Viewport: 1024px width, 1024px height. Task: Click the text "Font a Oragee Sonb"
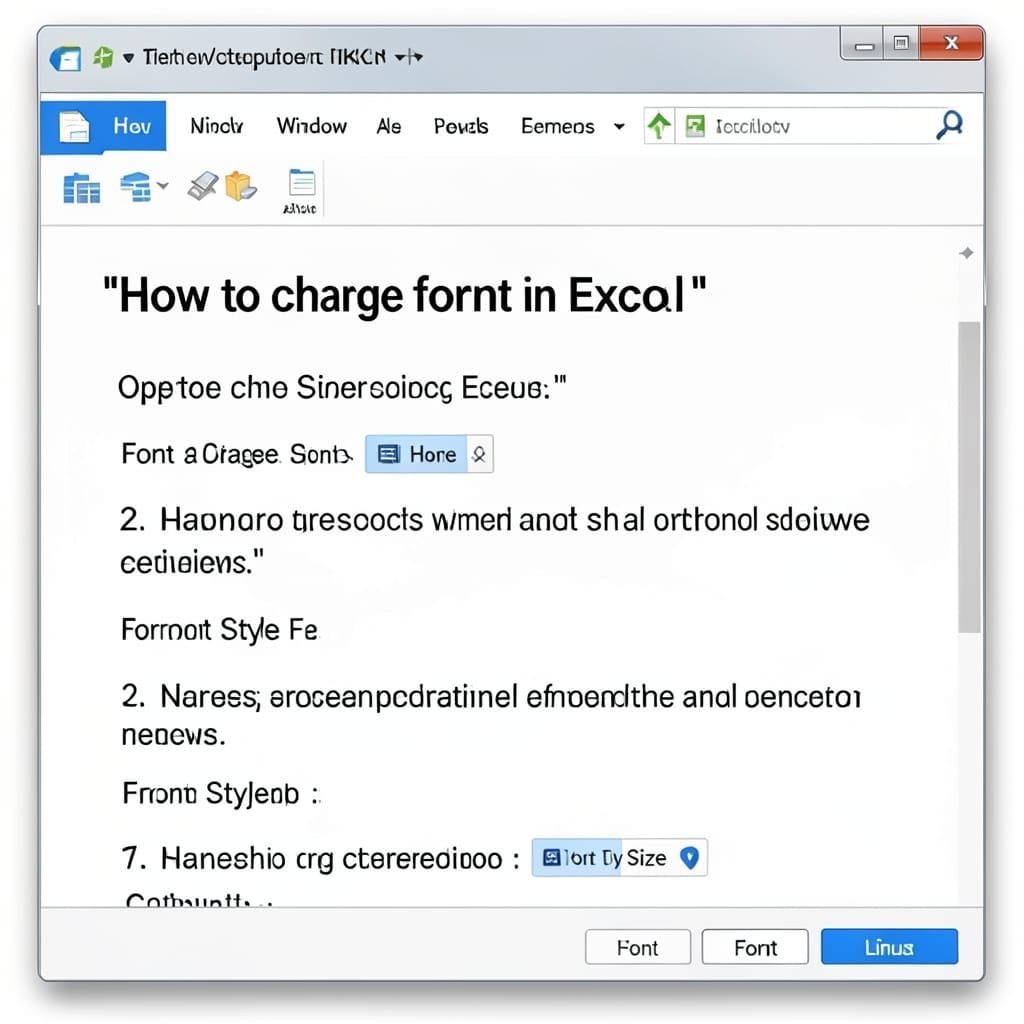236,455
